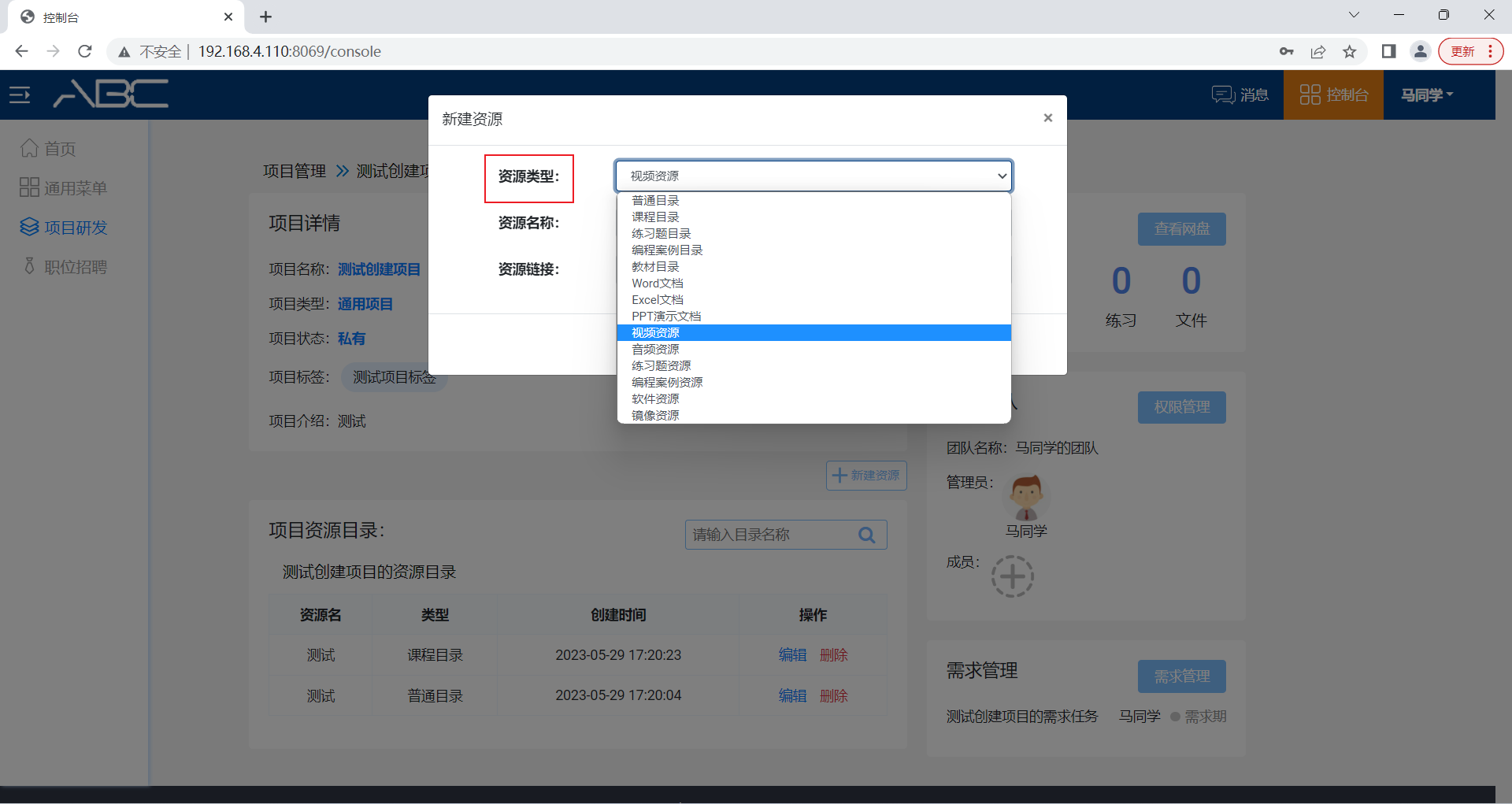Click the ABC logo

click(111, 94)
